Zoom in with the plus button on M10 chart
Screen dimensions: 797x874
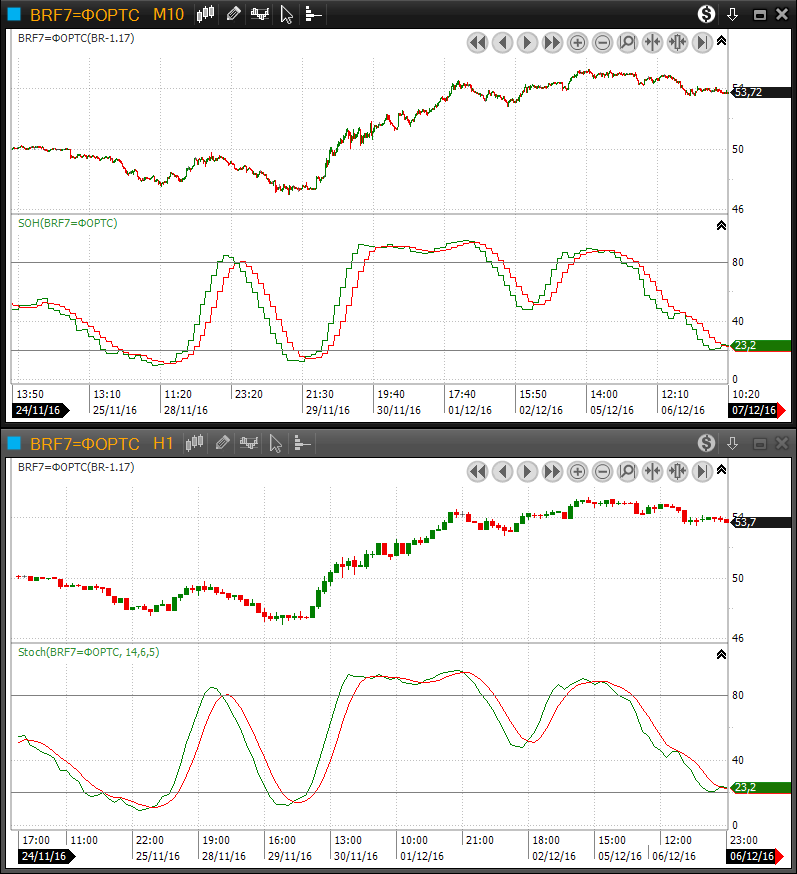(577, 42)
